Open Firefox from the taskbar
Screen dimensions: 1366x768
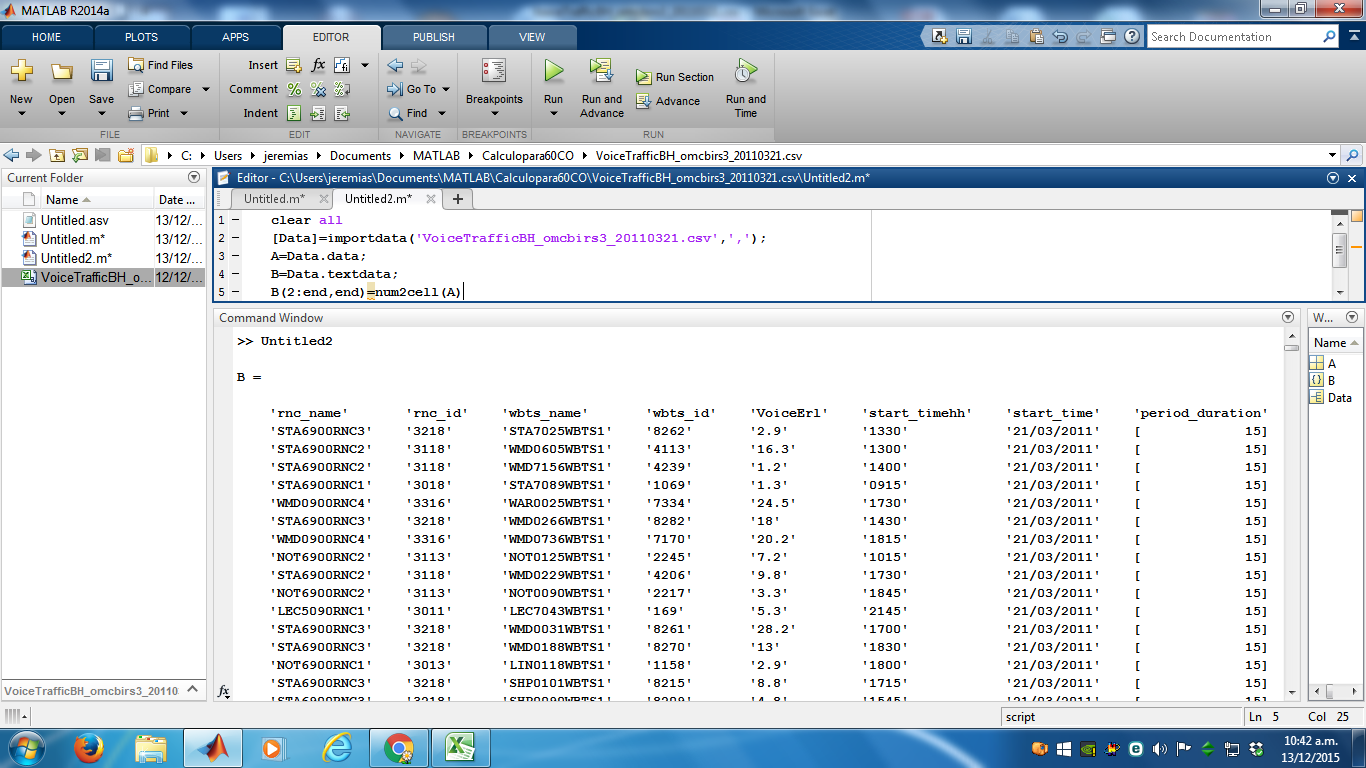(x=89, y=748)
